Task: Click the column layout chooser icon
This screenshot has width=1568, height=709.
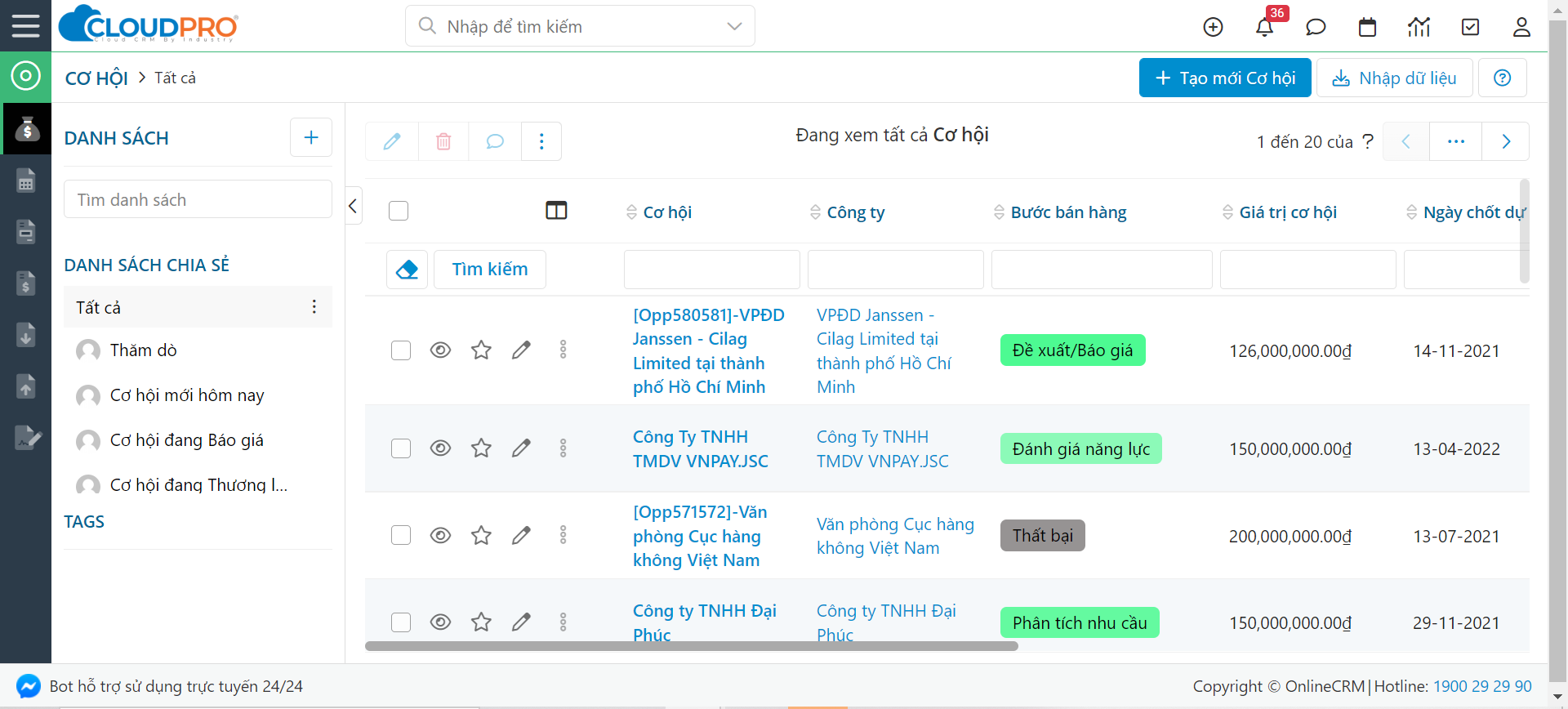Action: (556, 211)
